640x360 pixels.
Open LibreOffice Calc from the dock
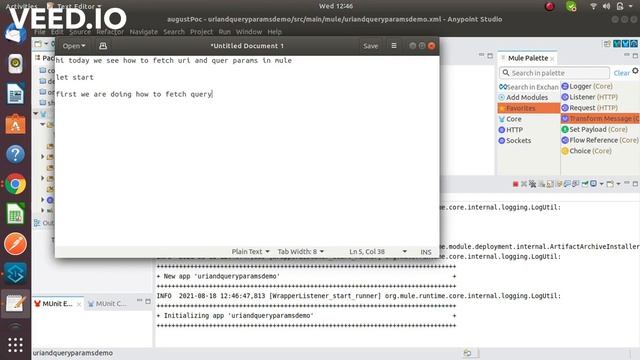point(16,214)
